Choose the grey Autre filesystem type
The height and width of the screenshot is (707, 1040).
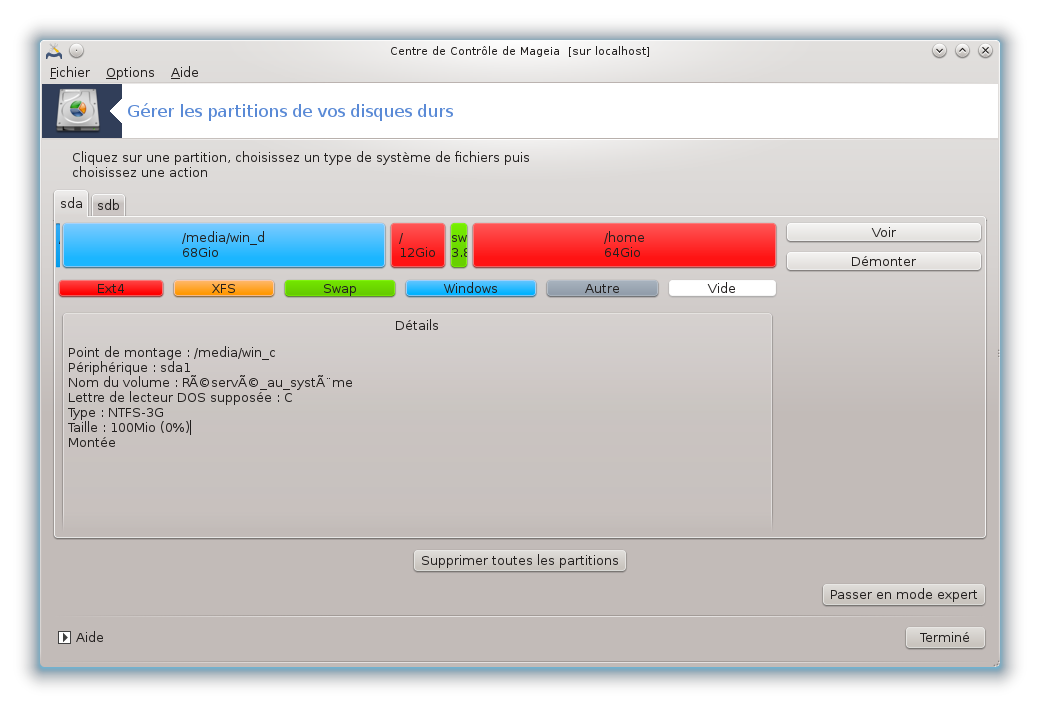602,289
